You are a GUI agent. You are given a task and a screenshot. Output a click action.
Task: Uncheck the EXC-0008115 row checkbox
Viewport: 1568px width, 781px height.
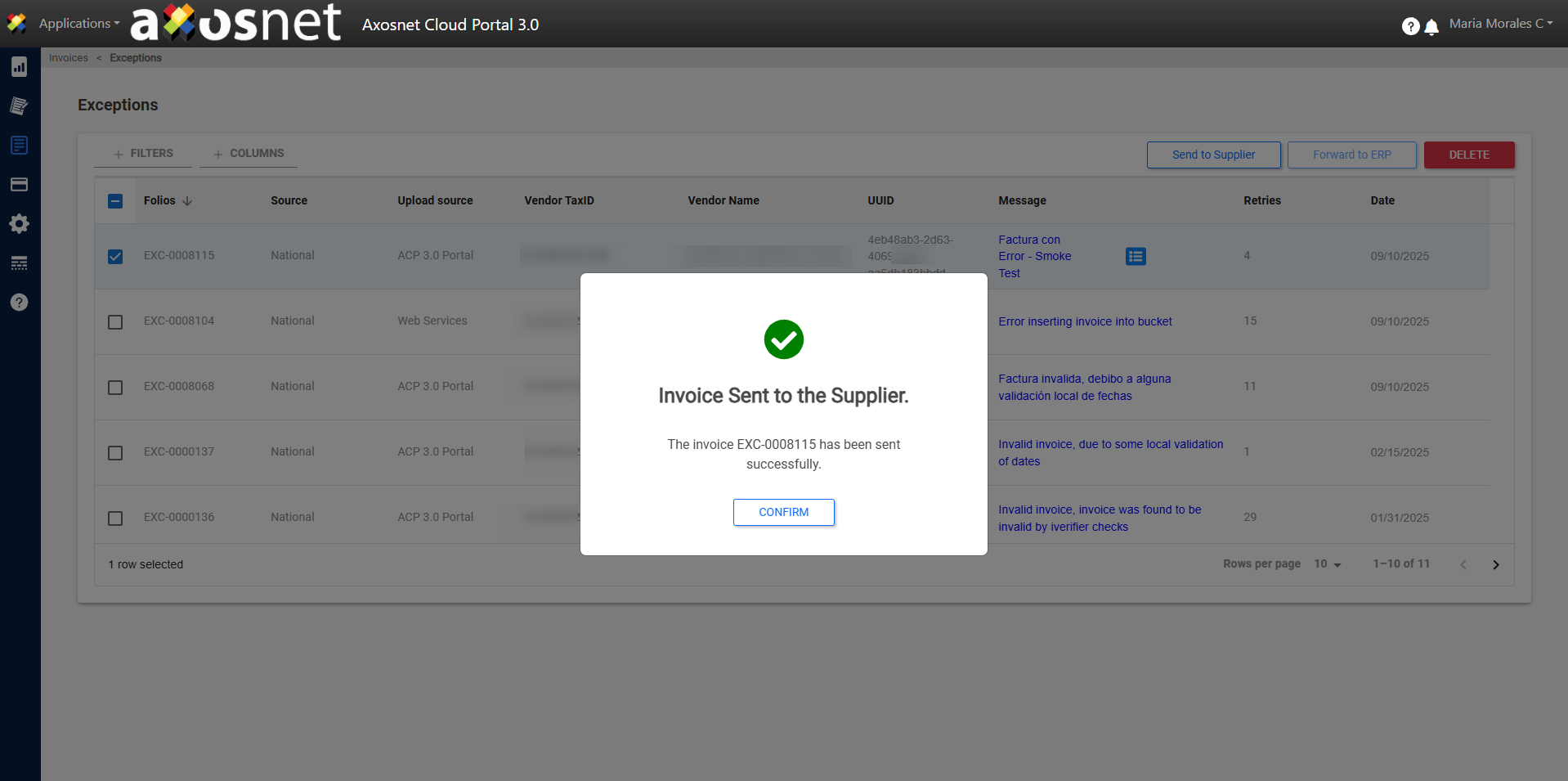click(115, 257)
